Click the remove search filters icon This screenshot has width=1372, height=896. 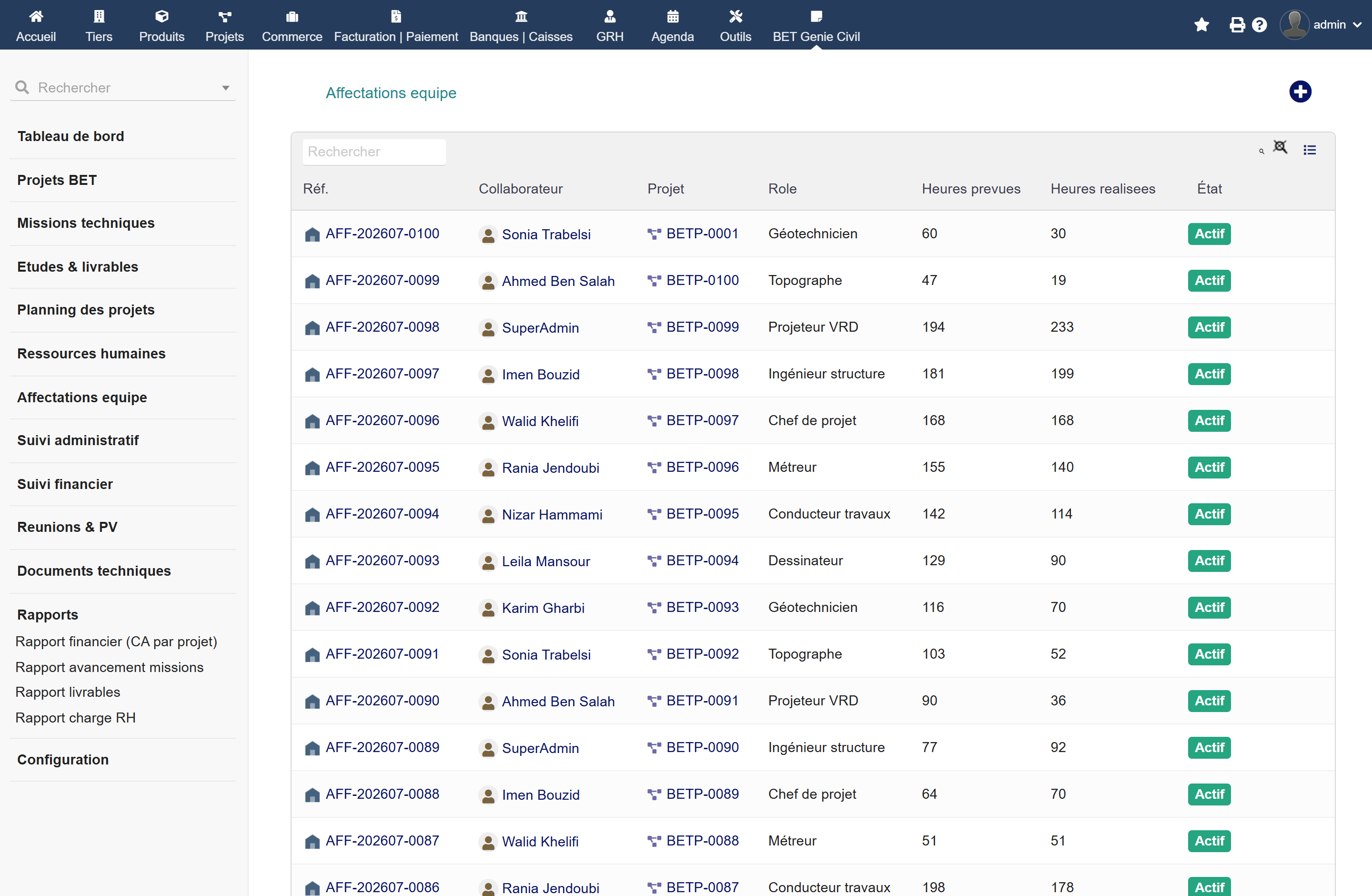(1280, 148)
